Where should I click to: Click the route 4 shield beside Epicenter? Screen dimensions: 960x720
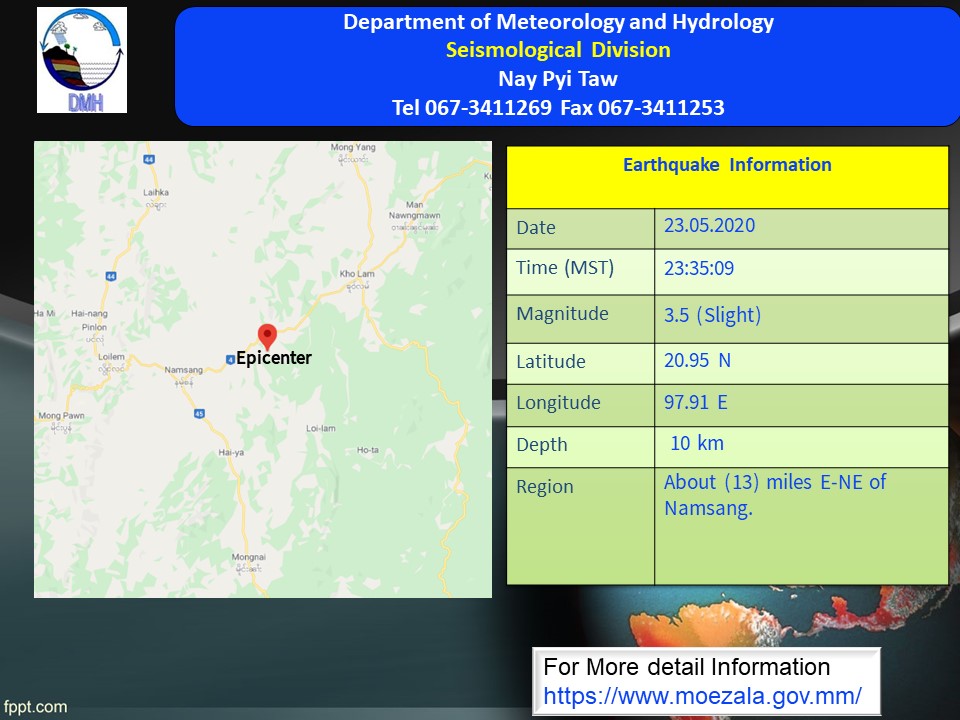tap(230, 359)
